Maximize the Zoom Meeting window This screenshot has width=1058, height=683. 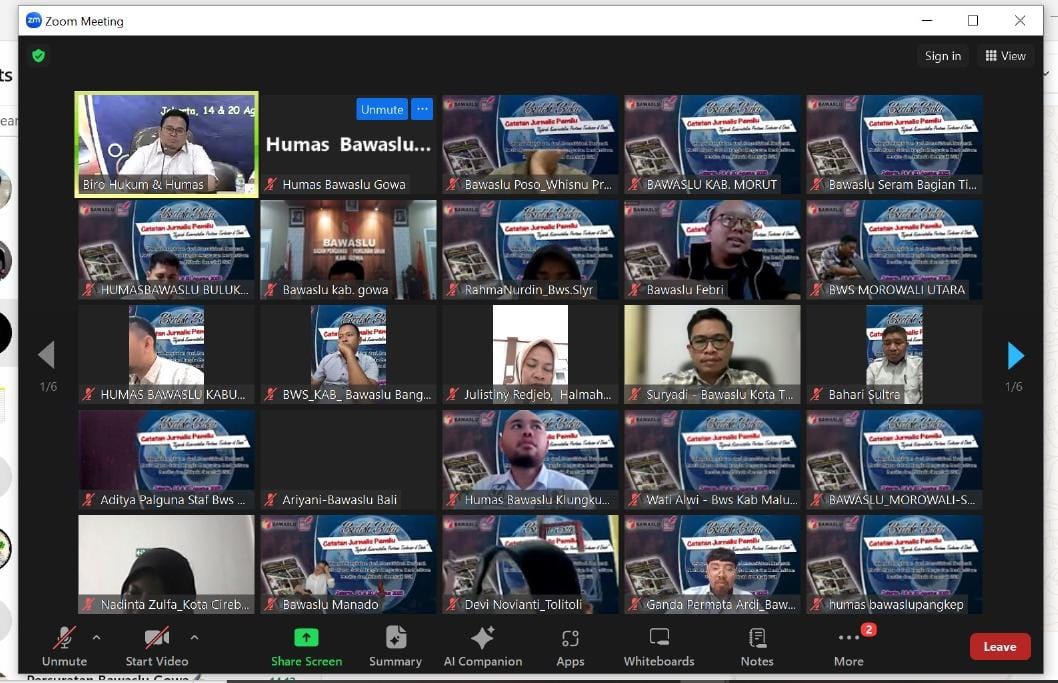(x=973, y=20)
